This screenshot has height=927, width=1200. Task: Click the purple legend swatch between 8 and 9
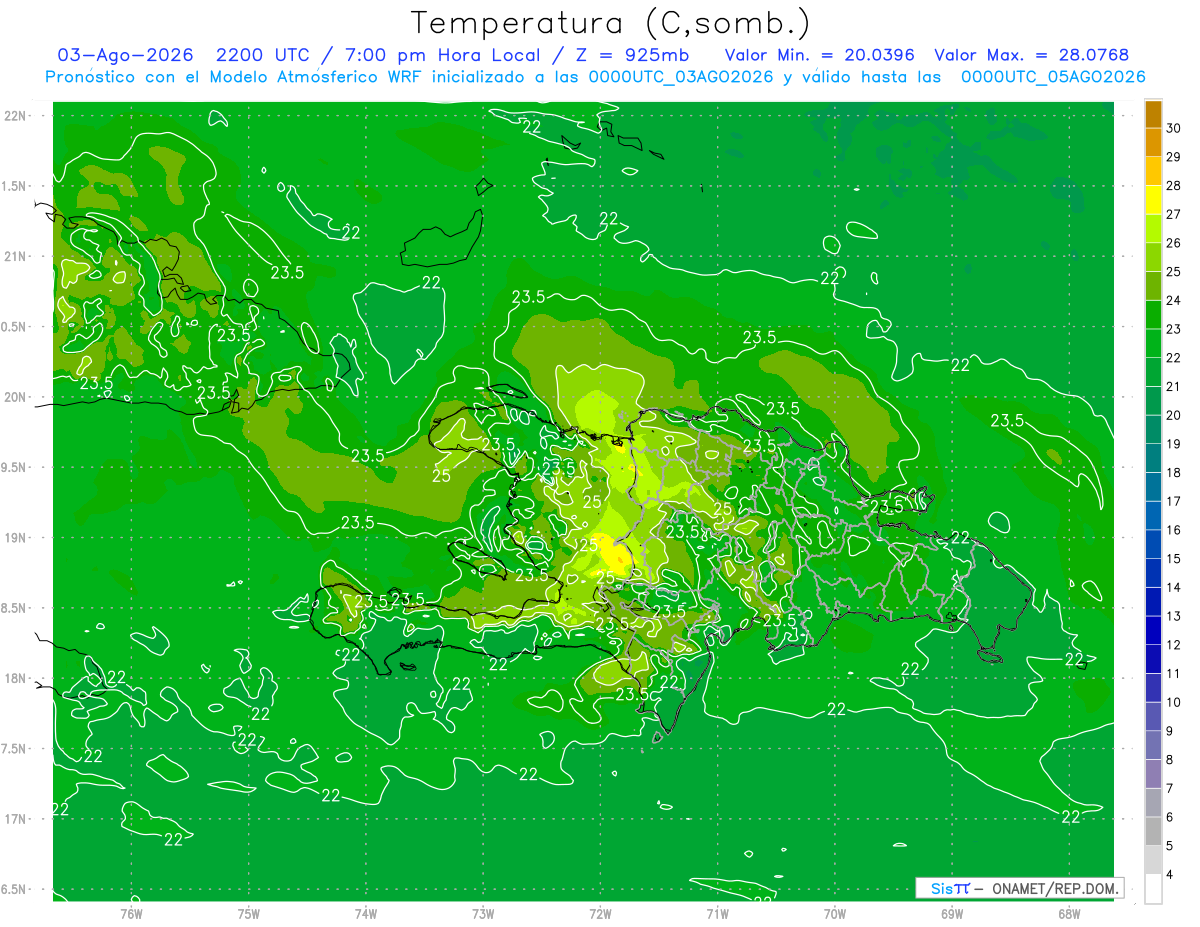1153,745
